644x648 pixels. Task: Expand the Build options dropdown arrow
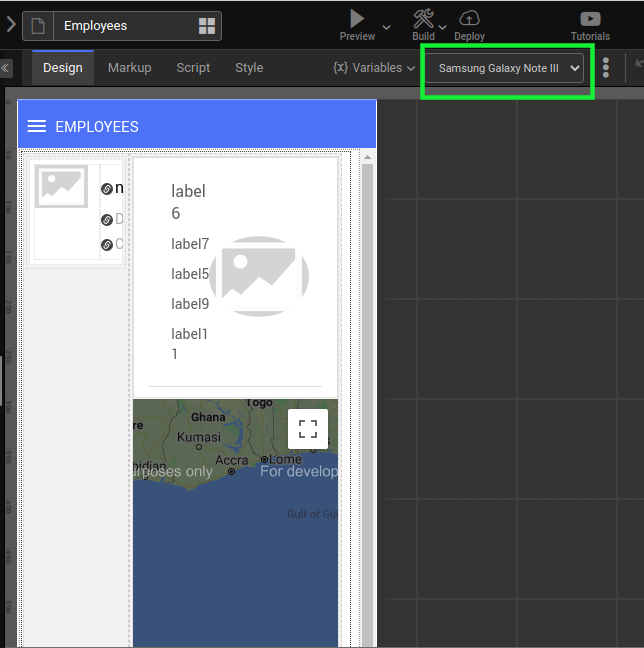[x=443, y=27]
